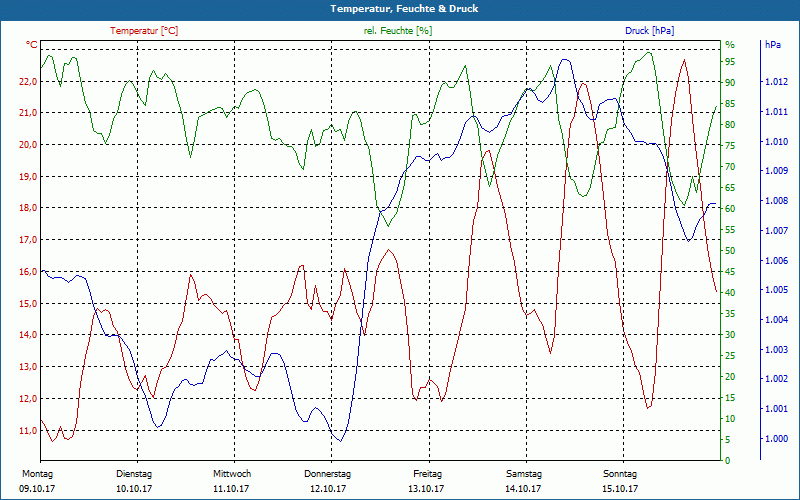The width and height of the screenshot is (800, 500).
Task: Click pressure axis value '1.004'
Action: click(x=777, y=320)
